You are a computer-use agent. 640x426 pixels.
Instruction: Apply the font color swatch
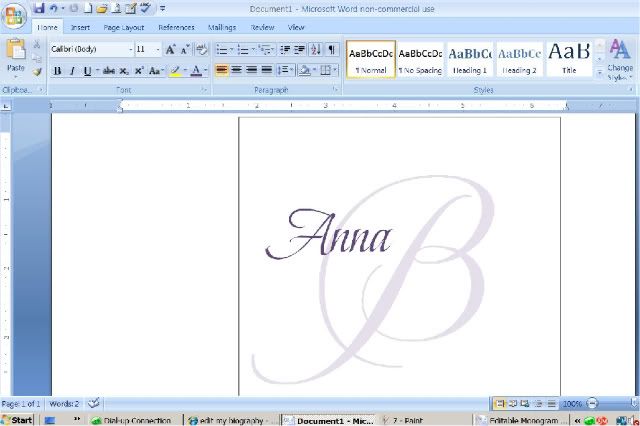pyautogui.click(x=196, y=71)
